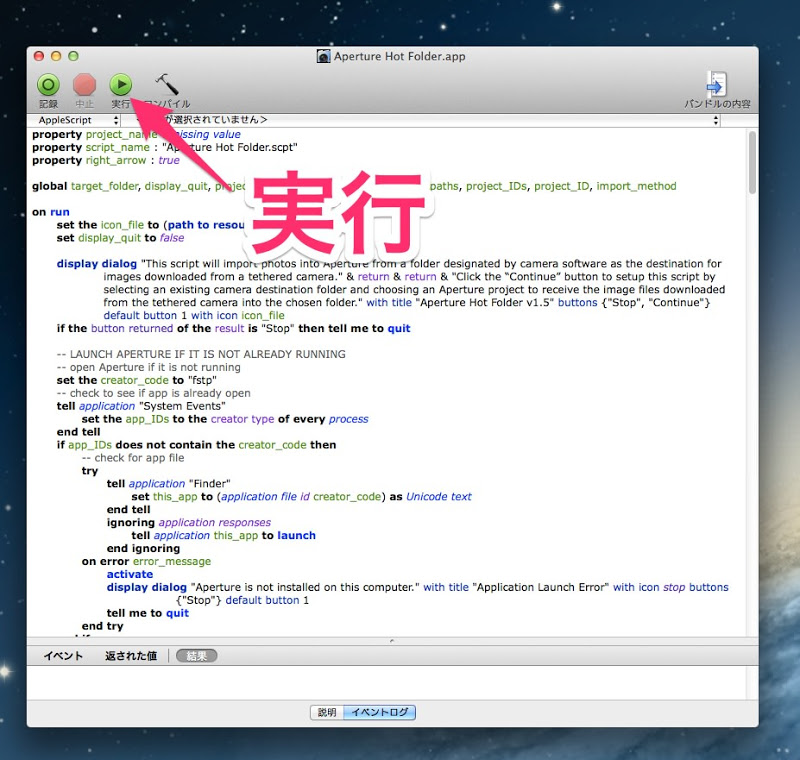The width and height of the screenshot is (800, 760).
Task: Click the window title "Aperture Hot Folder.app"
Action: (399, 56)
